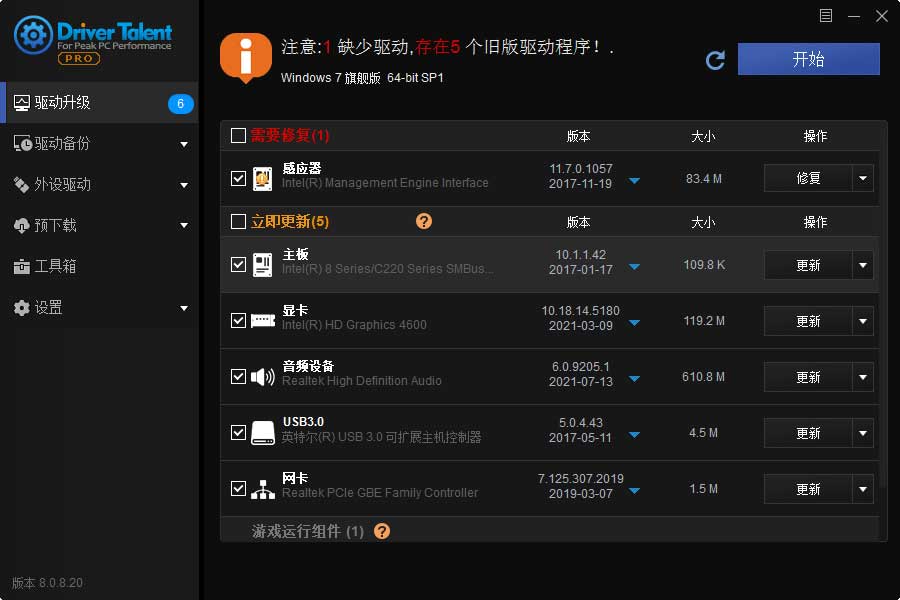Viewport: 900px width, 600px height.
Task: Open version dropdown for 感应器 11.7.0.1057
Action: [x=634, y=181]
